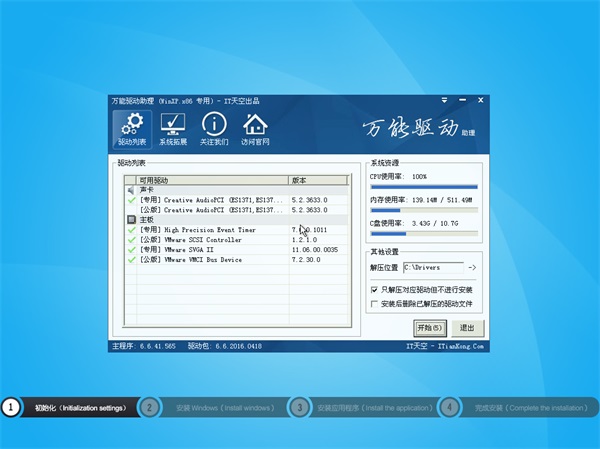Click the 声卡 speaker category icon
This screenshot has height=449, width=600.
131,189
